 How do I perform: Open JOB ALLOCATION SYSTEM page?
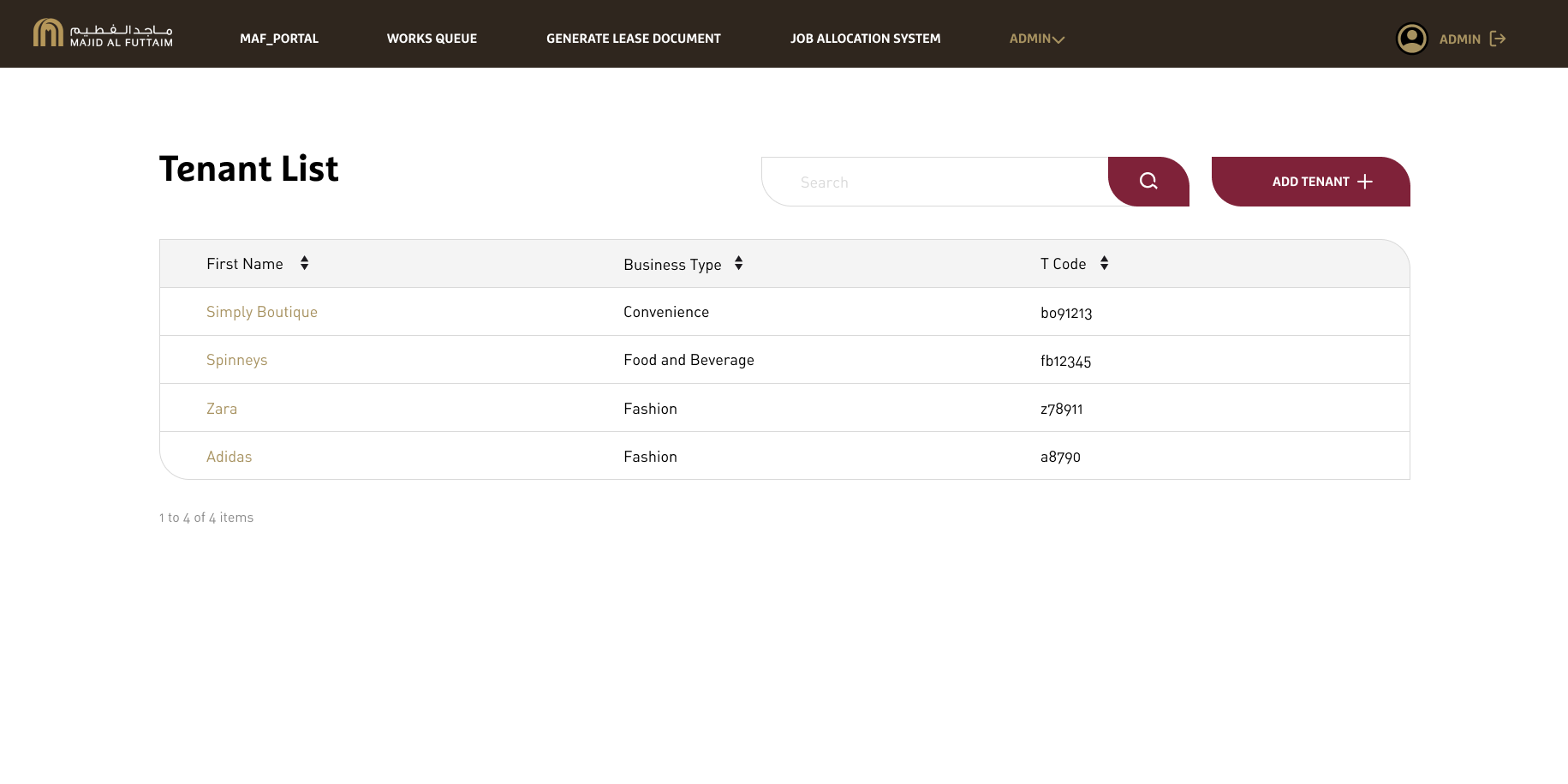coord(865,39)
